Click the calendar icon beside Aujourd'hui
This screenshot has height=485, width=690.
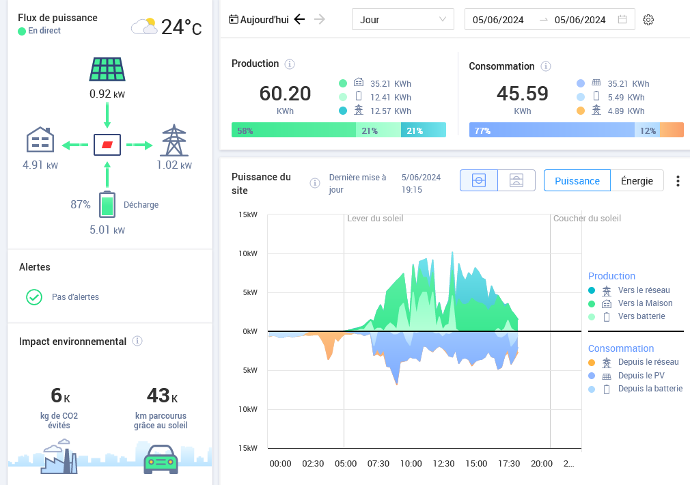click(x=234, y=19)
